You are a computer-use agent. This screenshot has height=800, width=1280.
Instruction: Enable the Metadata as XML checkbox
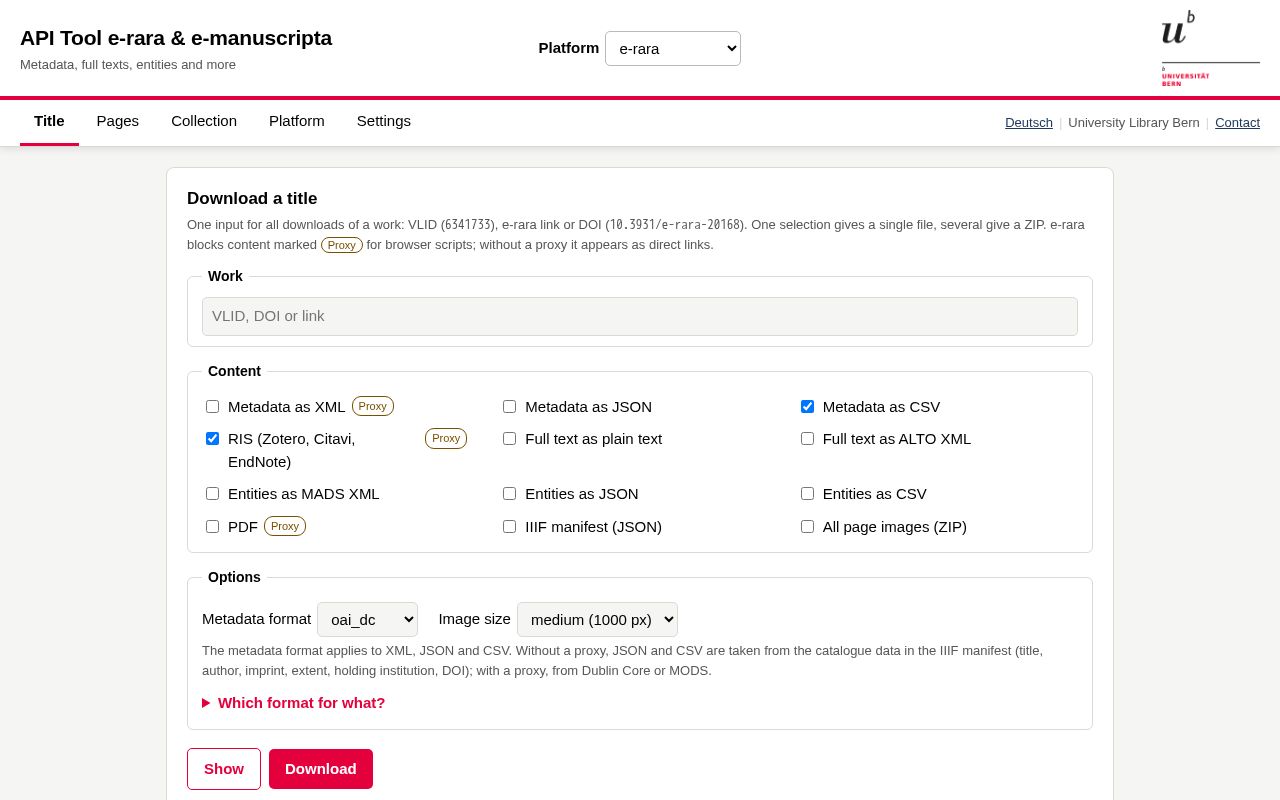213,407
